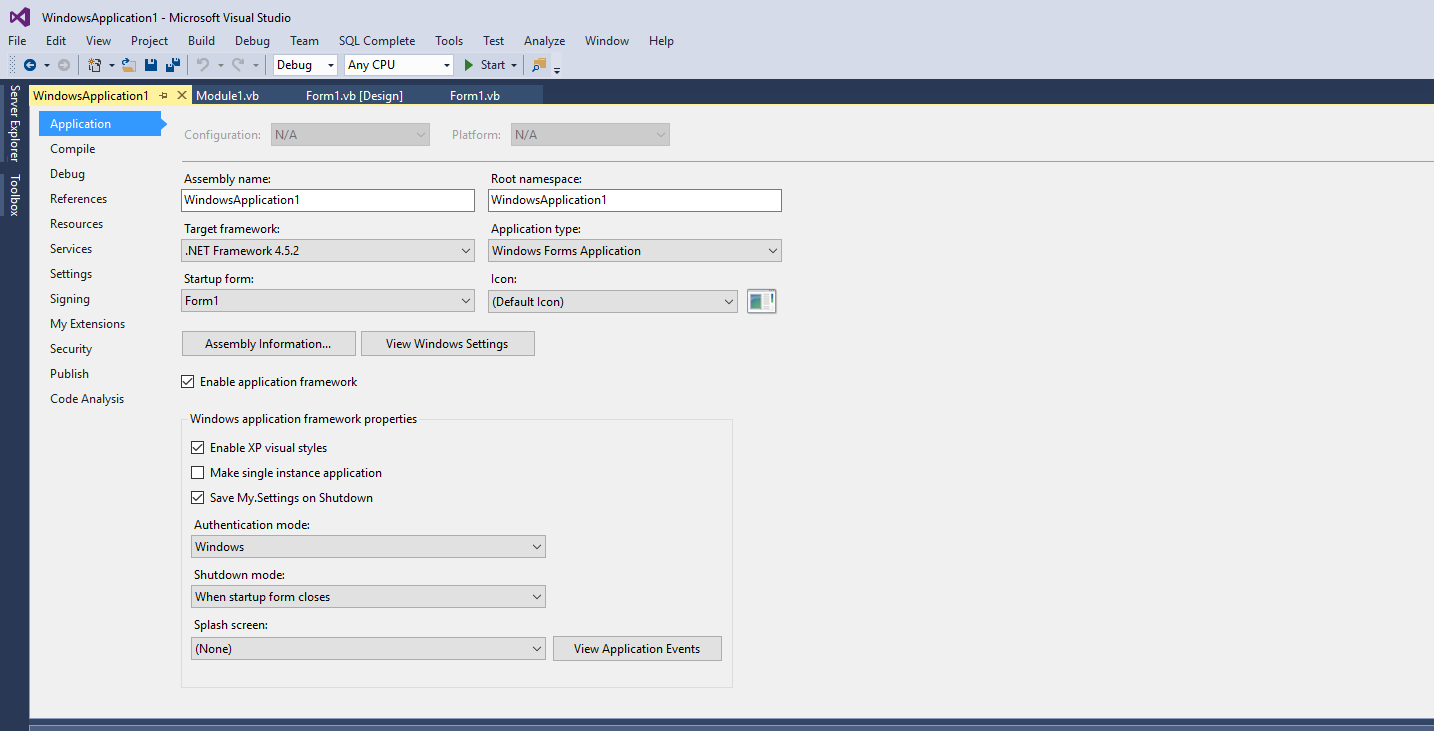Click the Assembly Information button

(x=269, y=344)
